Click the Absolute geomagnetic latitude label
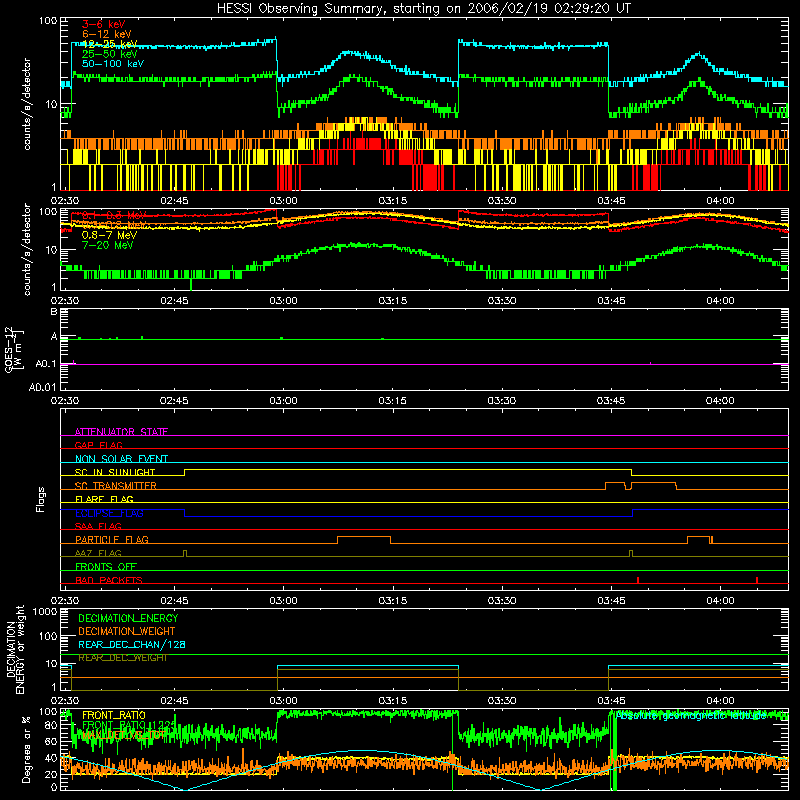Screen dimensions: 800x800 691,716
